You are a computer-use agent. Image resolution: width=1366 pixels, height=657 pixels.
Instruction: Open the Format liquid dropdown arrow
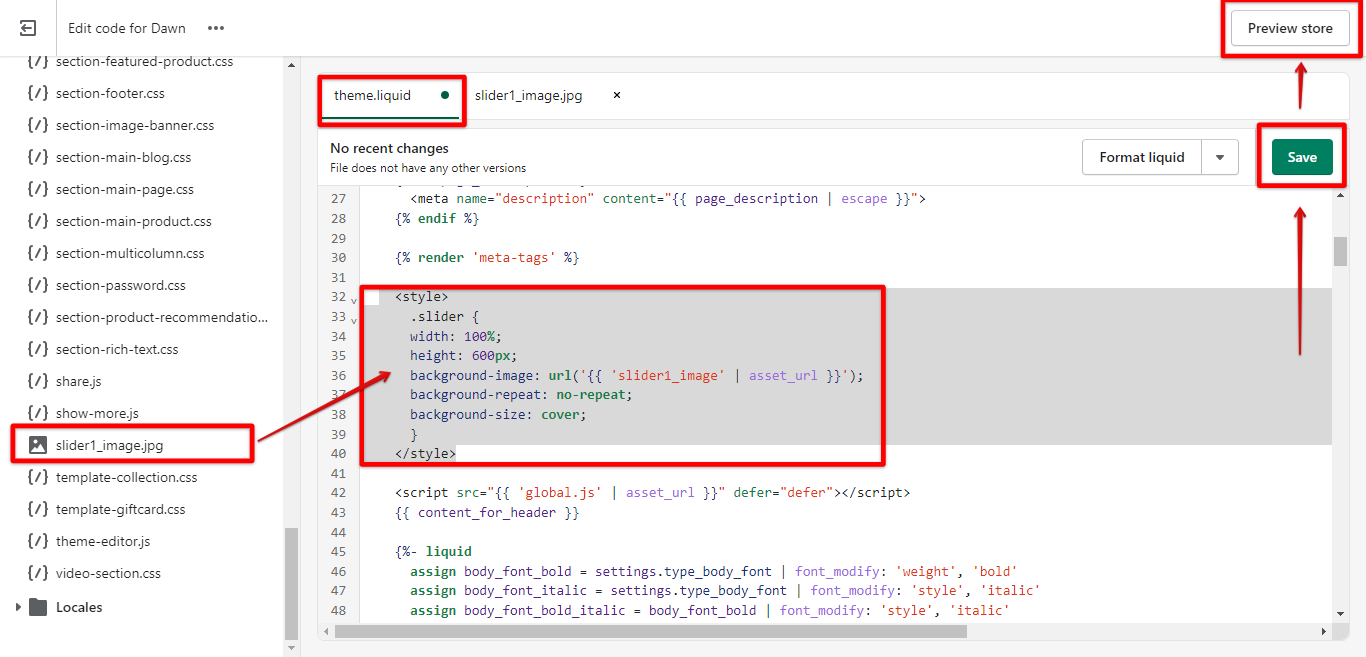click(1219, 157)
